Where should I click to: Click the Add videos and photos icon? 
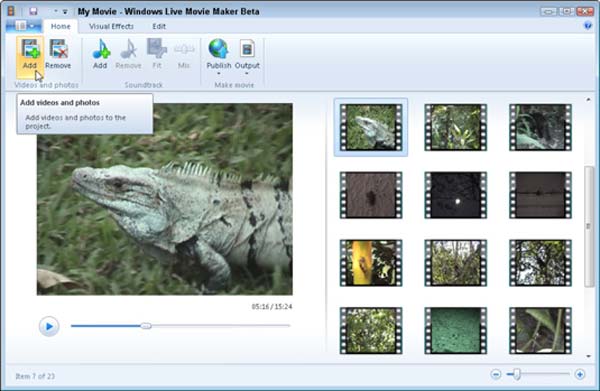[30, 49]
